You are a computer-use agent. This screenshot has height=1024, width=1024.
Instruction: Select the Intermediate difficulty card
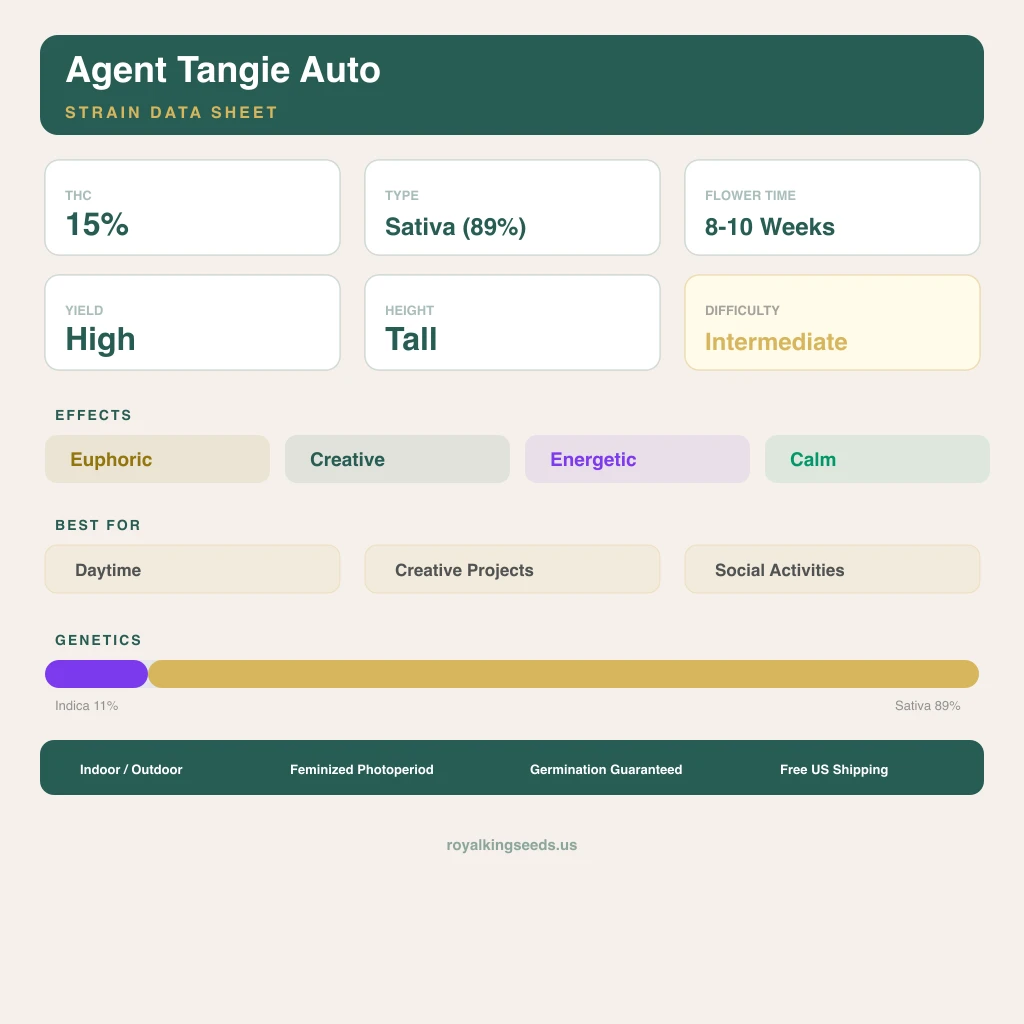(832, 323)
